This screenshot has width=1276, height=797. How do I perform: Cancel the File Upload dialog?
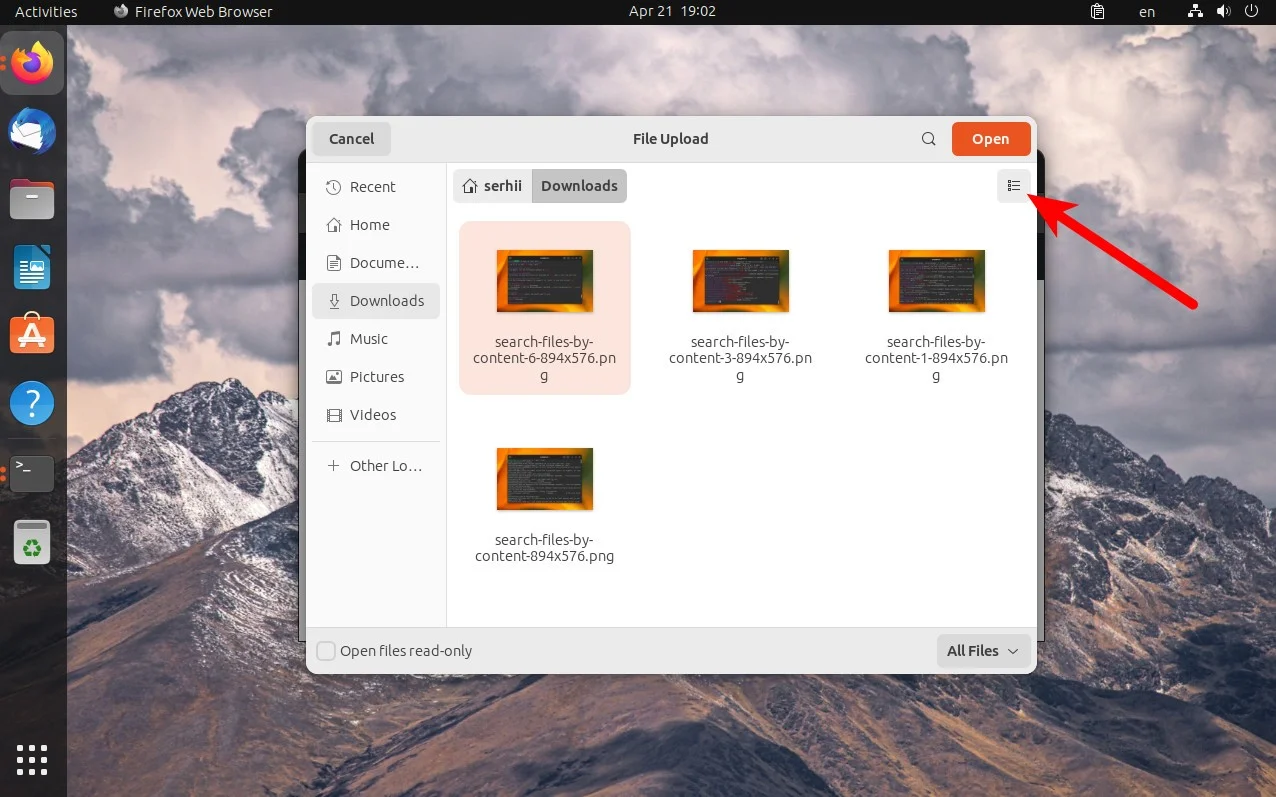(351, 139)
